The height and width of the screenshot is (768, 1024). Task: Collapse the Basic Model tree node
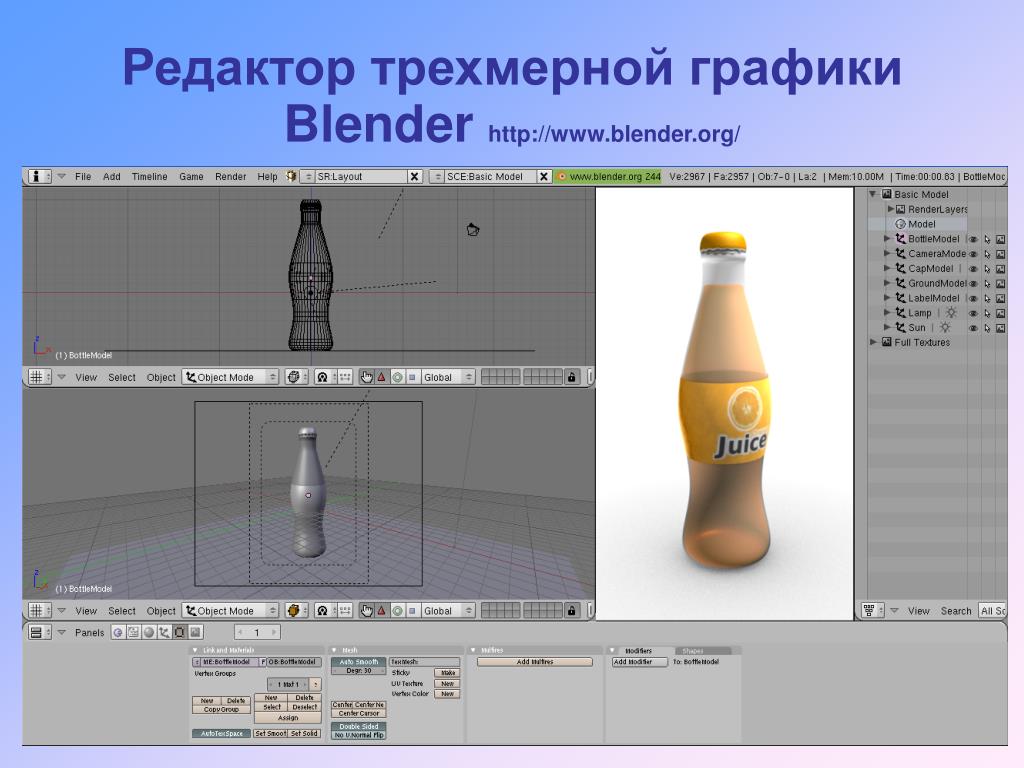point(872,194)
